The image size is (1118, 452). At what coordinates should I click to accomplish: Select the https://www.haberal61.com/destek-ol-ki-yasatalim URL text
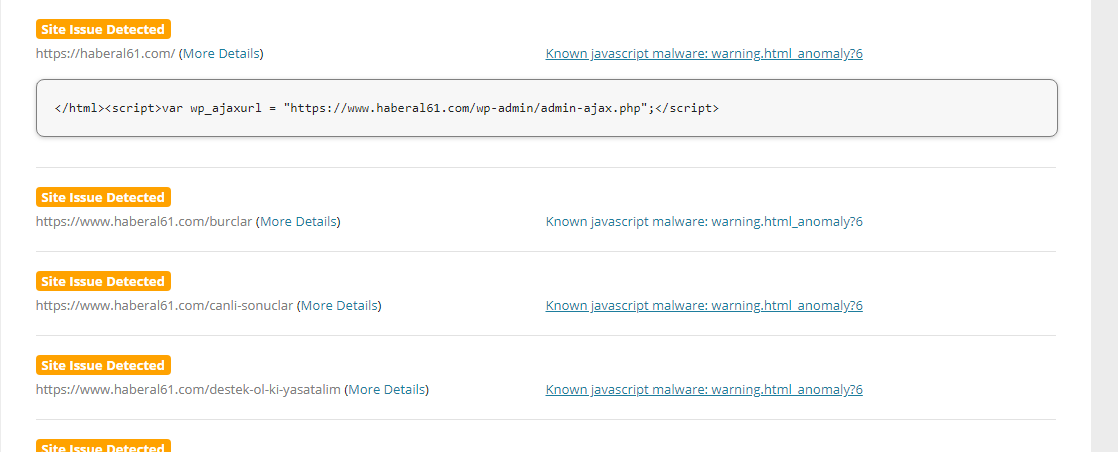[x=188, y=390]
